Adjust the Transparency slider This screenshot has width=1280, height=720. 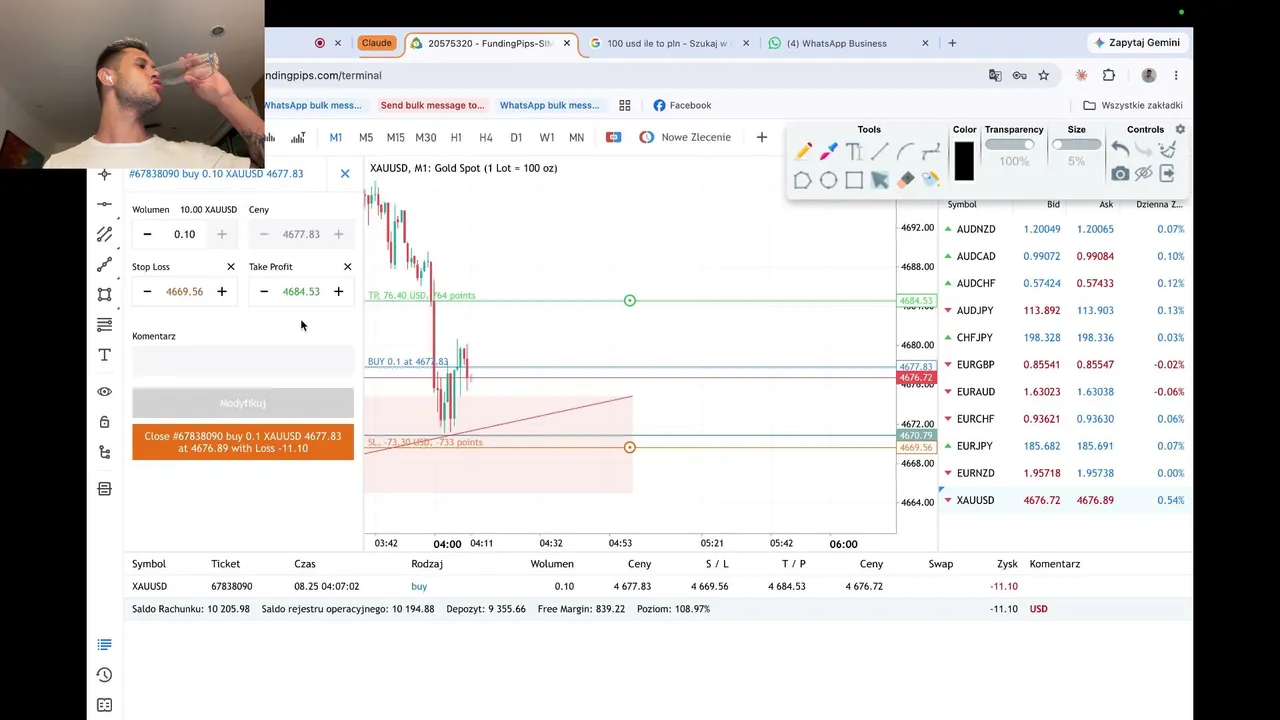[1009, 145]
